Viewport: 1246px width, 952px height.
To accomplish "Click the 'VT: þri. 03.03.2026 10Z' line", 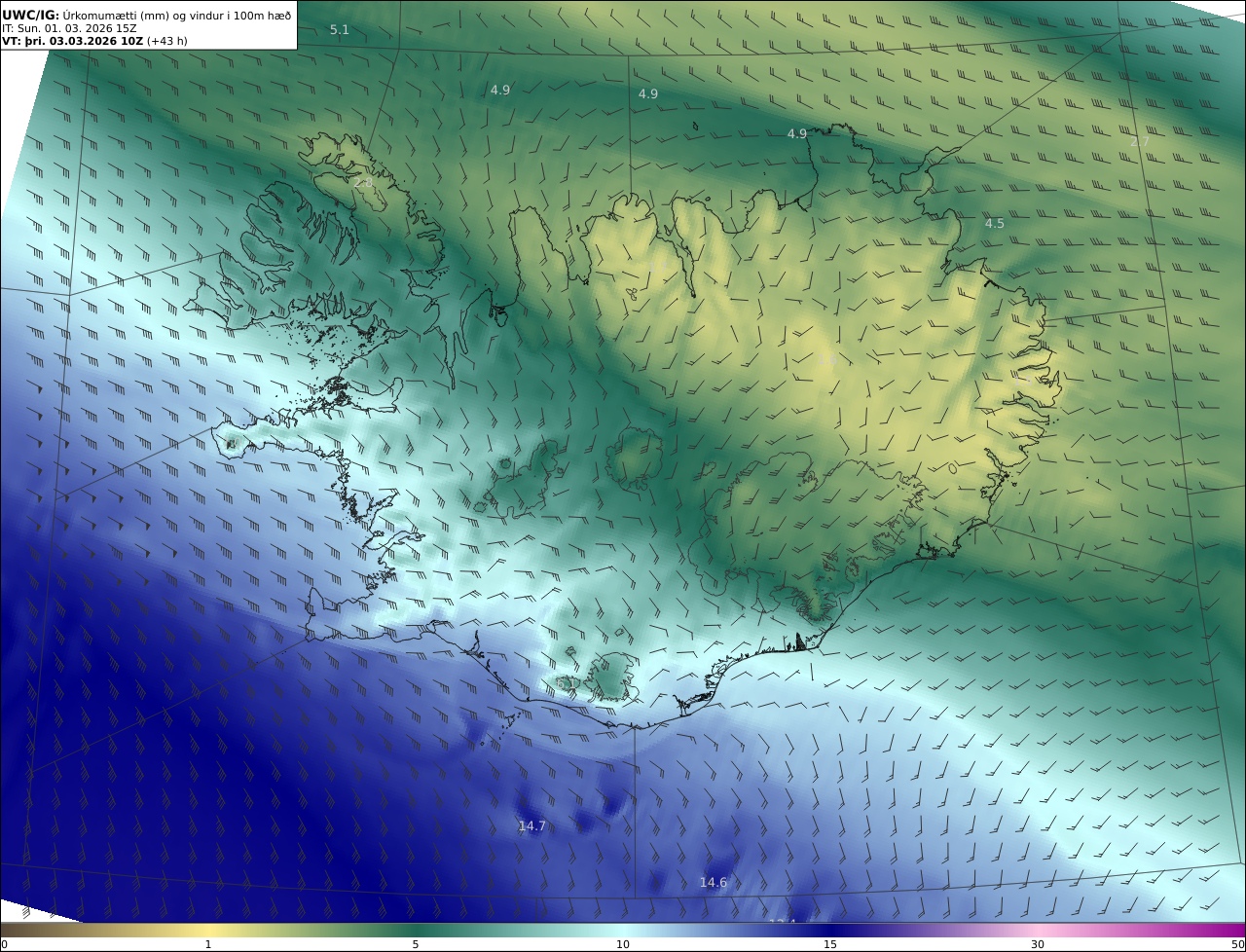I will pos(94,42).
